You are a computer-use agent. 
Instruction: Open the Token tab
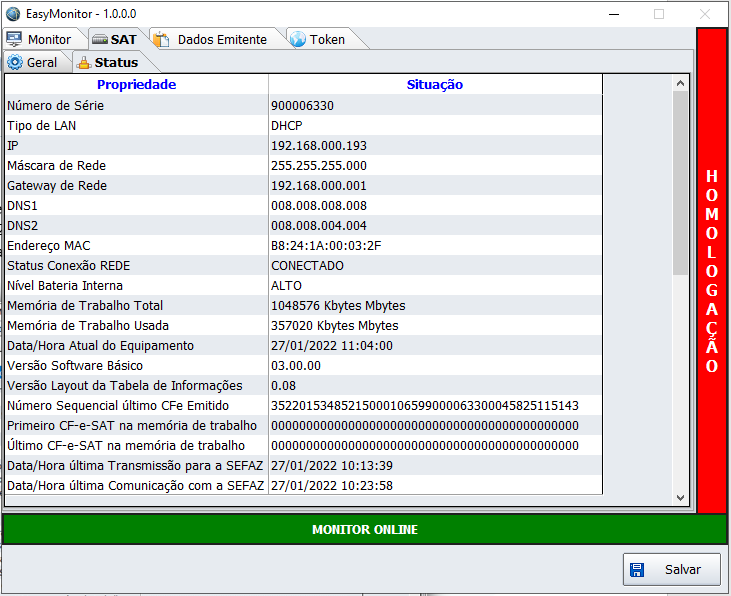[327, 40]
